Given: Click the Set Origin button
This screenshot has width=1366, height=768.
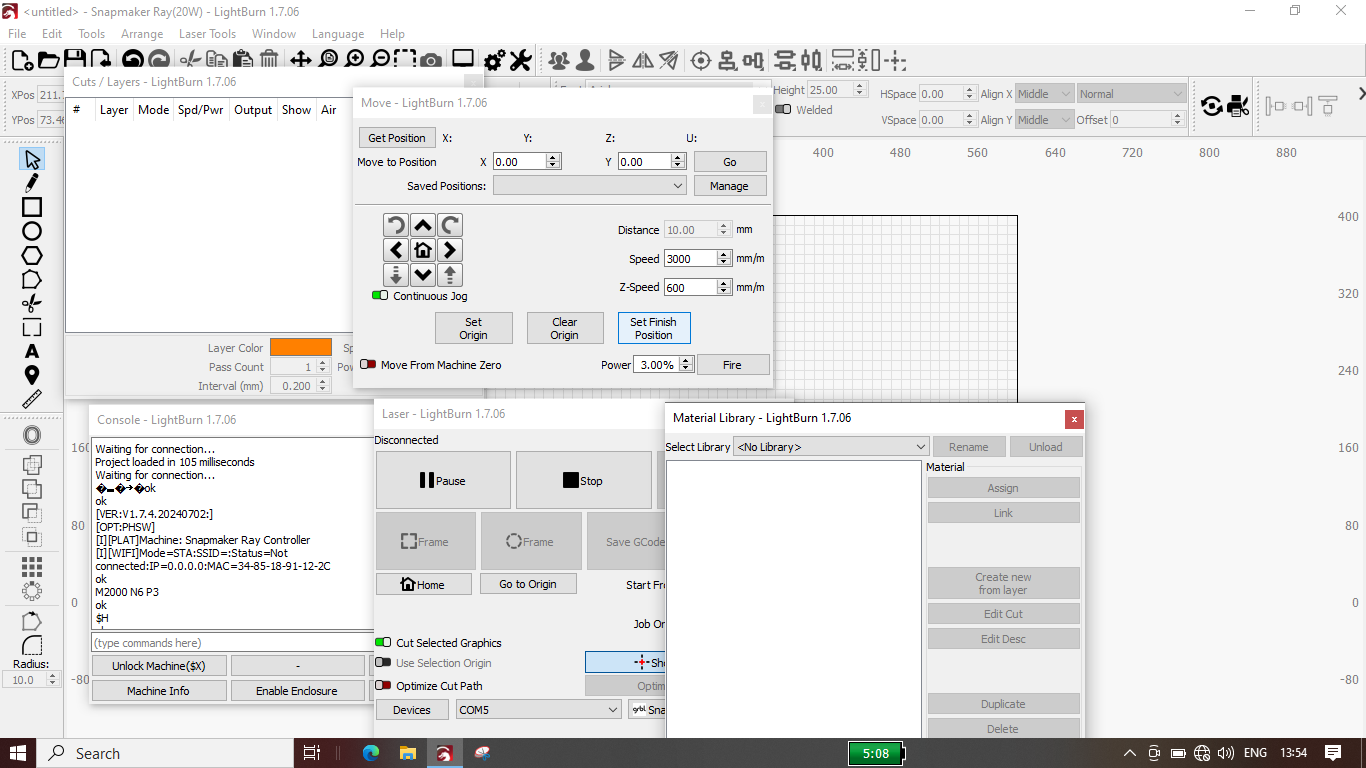Looking at the screenshot, I should pos(473,328).
